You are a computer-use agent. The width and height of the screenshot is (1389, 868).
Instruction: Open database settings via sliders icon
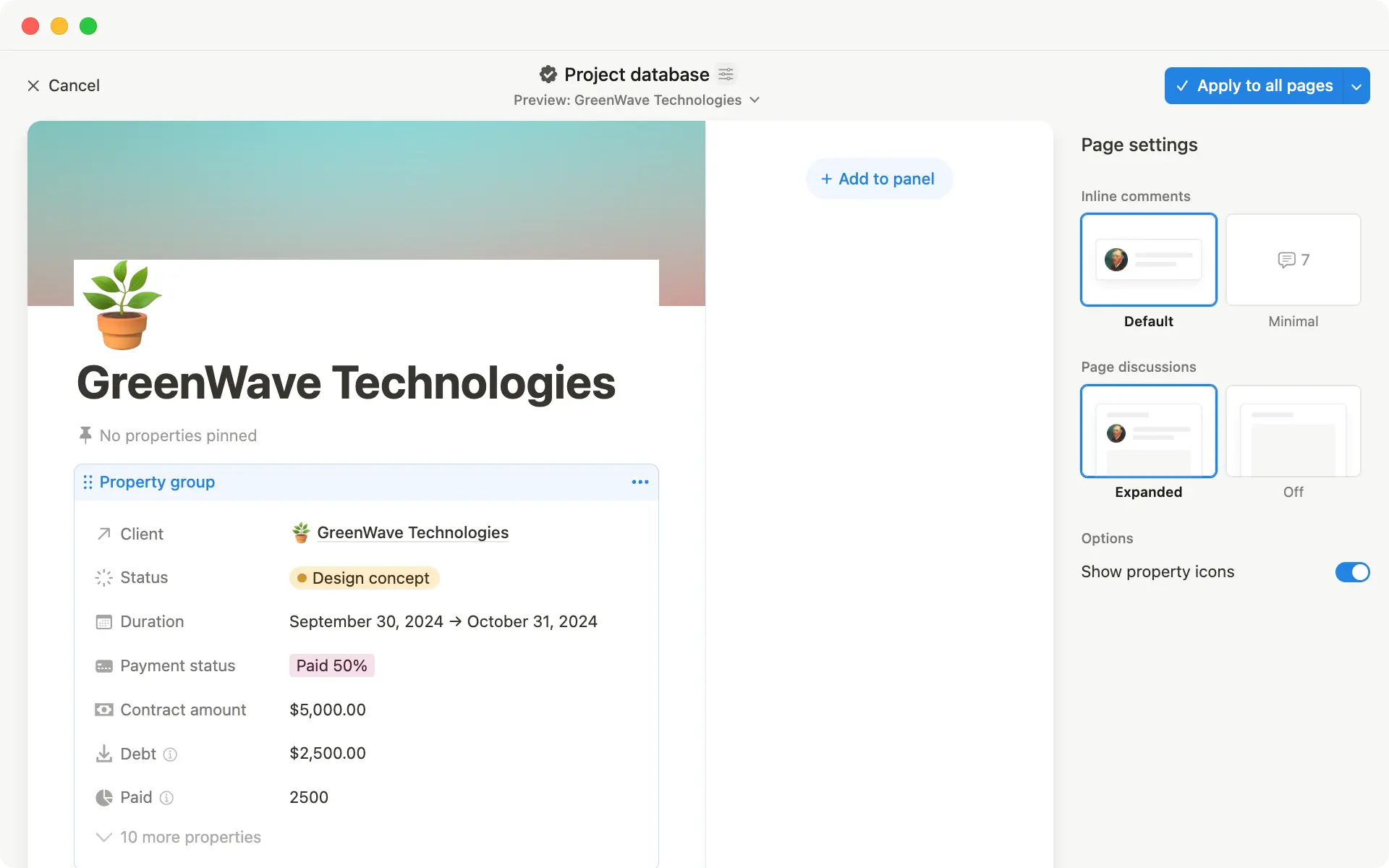pos(726,74)
